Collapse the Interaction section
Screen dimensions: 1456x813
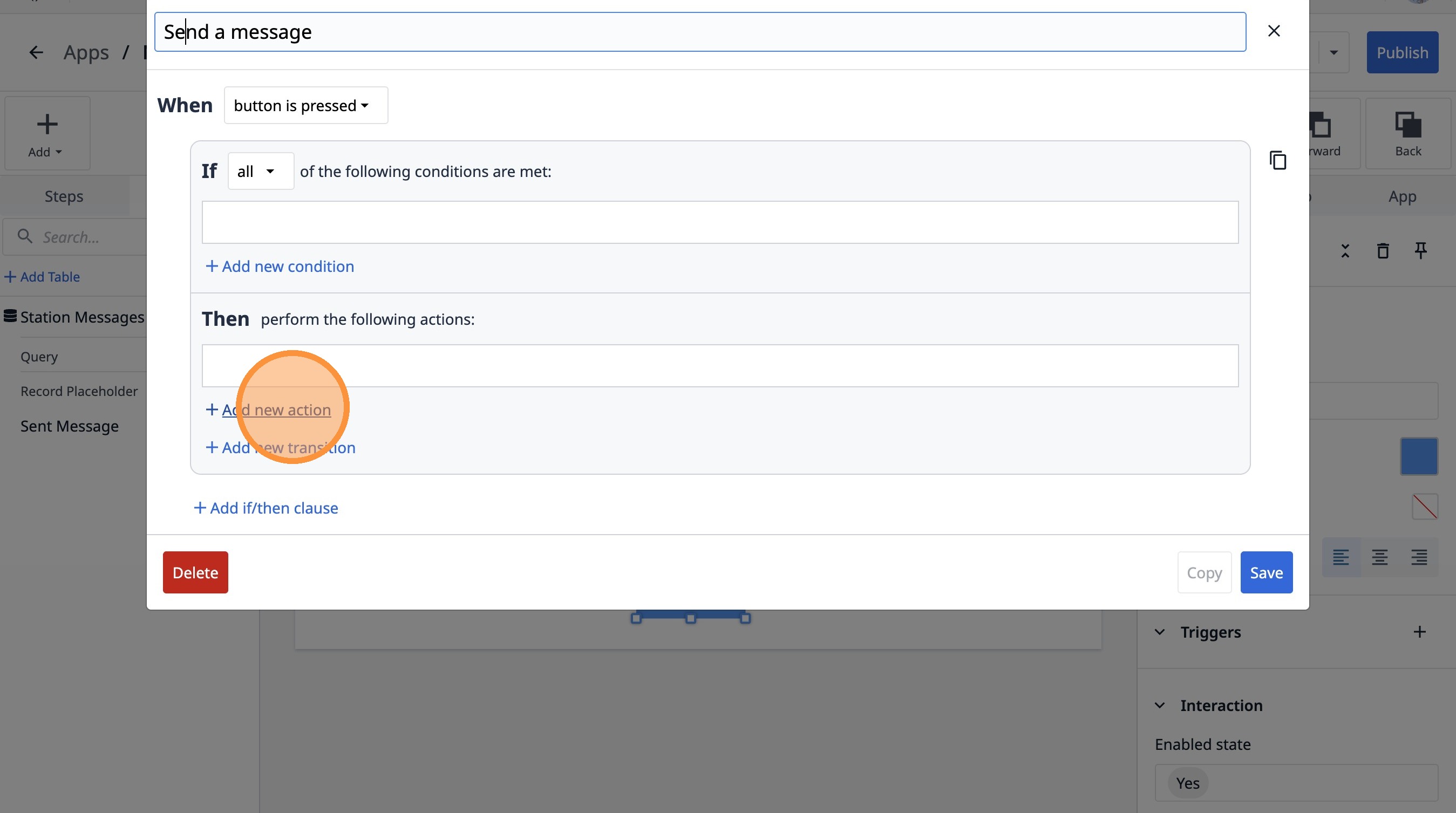[1160, 705]
